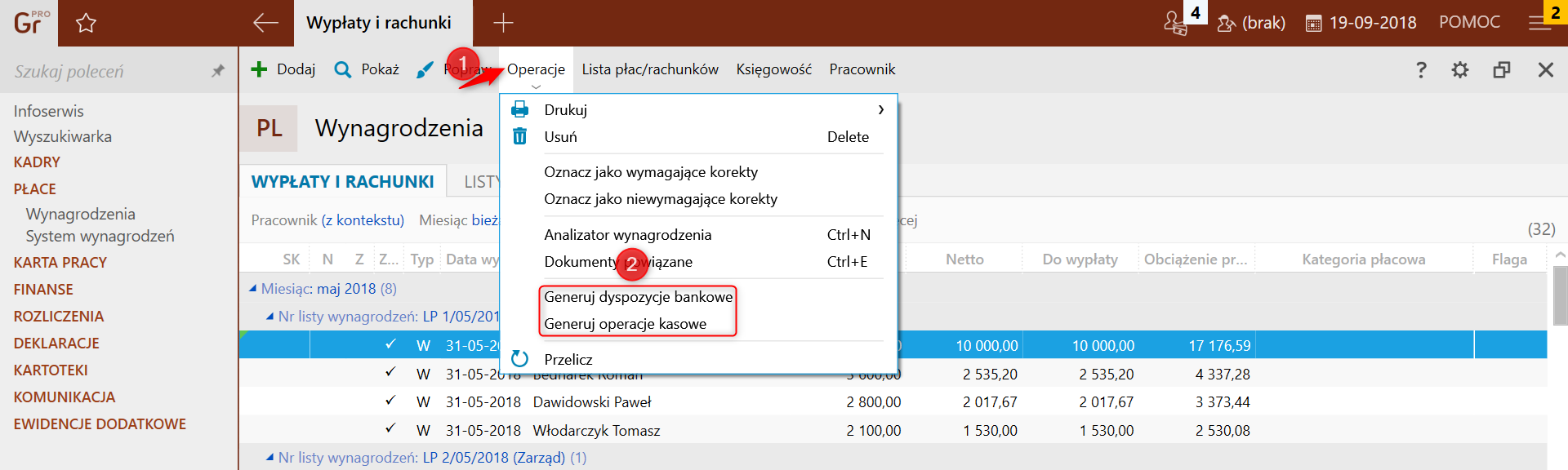Open settings with the gear icon
The height and width of the screenshot is (470, 1568).
click(1460, 70)
